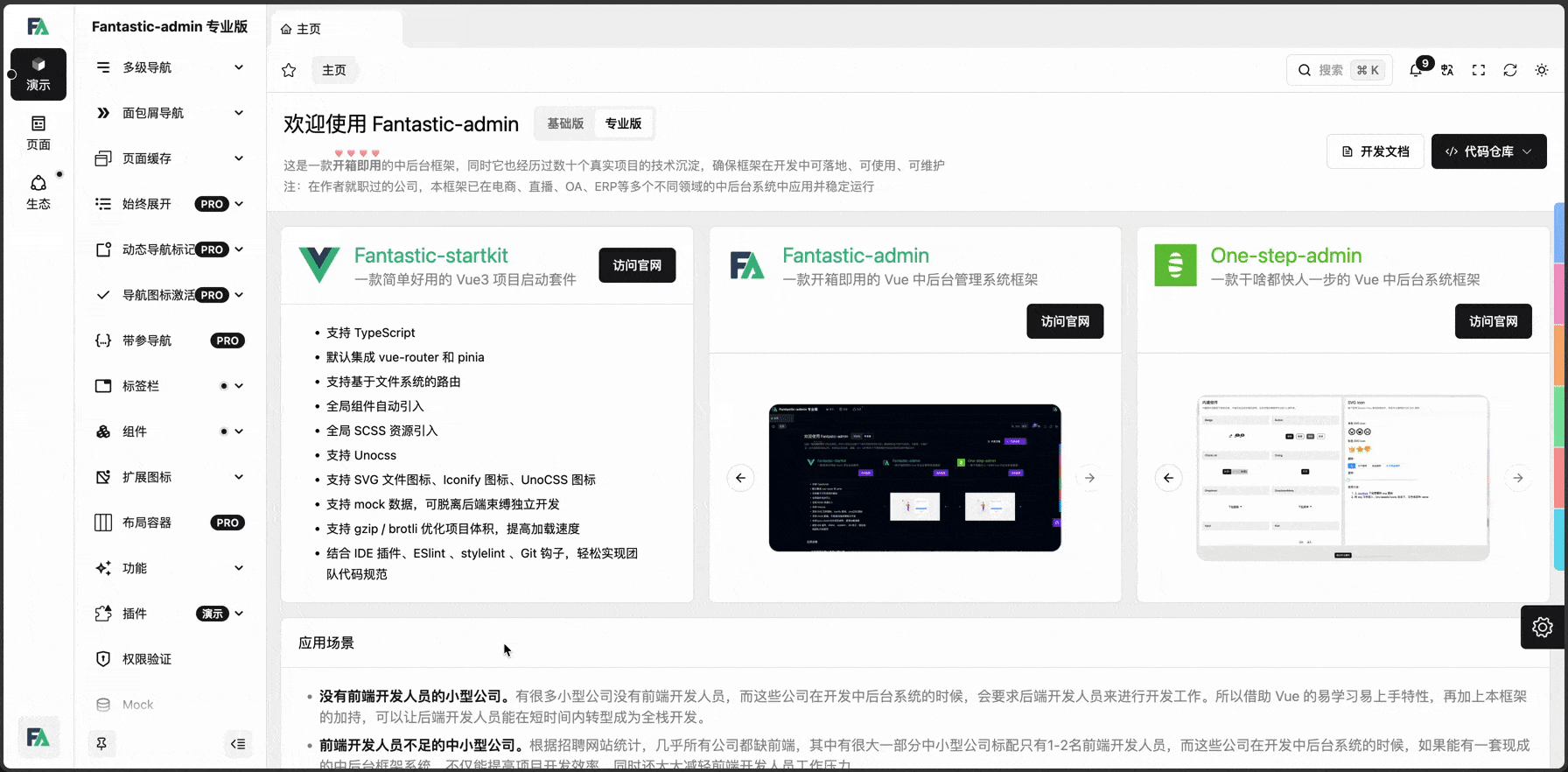Toggle light/dark theme with the sun icon

pyautogui.click(x=1542, y=70)
